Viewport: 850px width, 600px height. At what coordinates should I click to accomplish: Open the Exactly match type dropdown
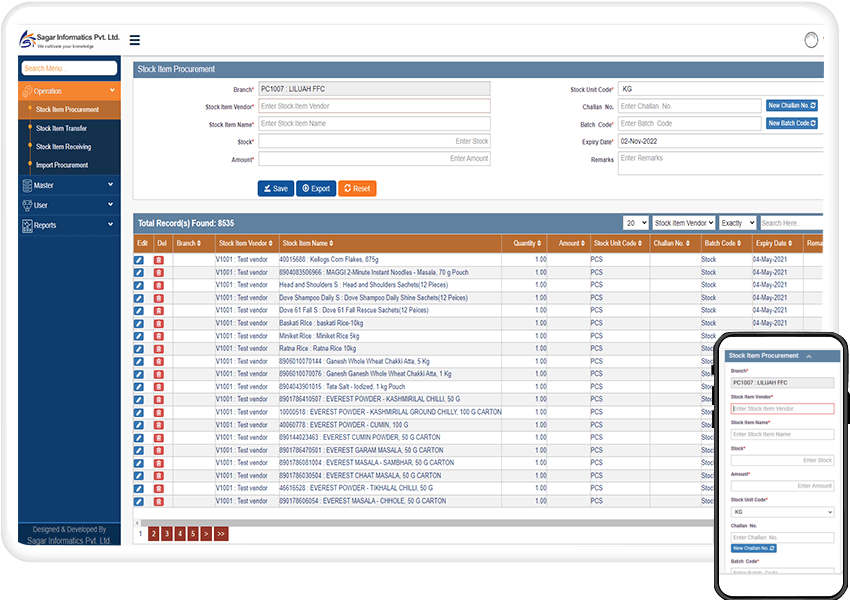click(737, 223)
